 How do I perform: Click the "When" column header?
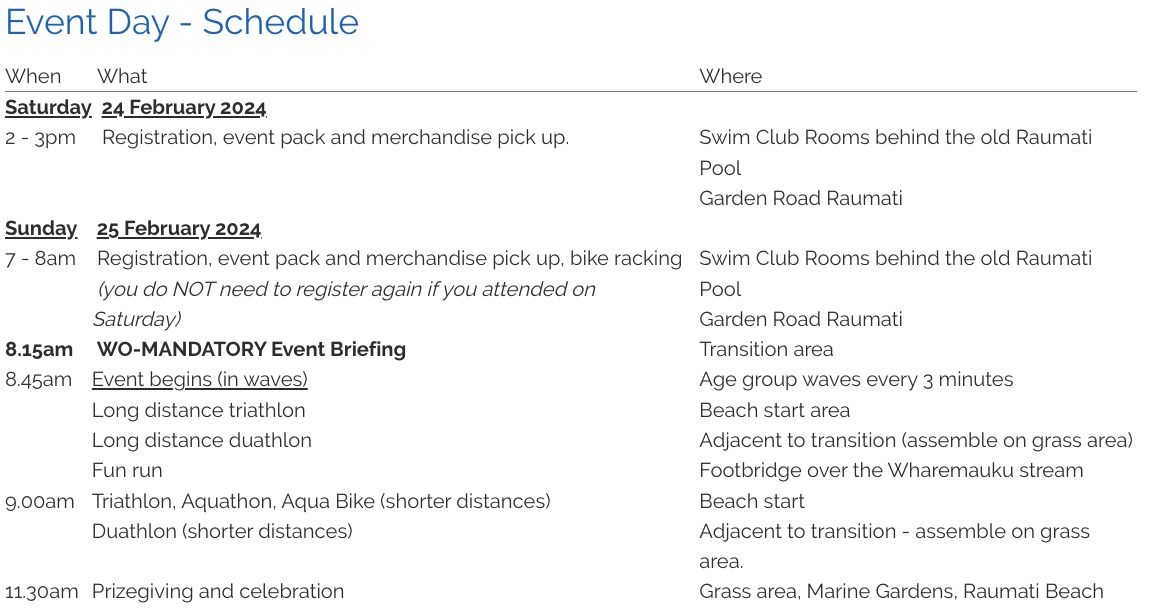pos(33,76)
